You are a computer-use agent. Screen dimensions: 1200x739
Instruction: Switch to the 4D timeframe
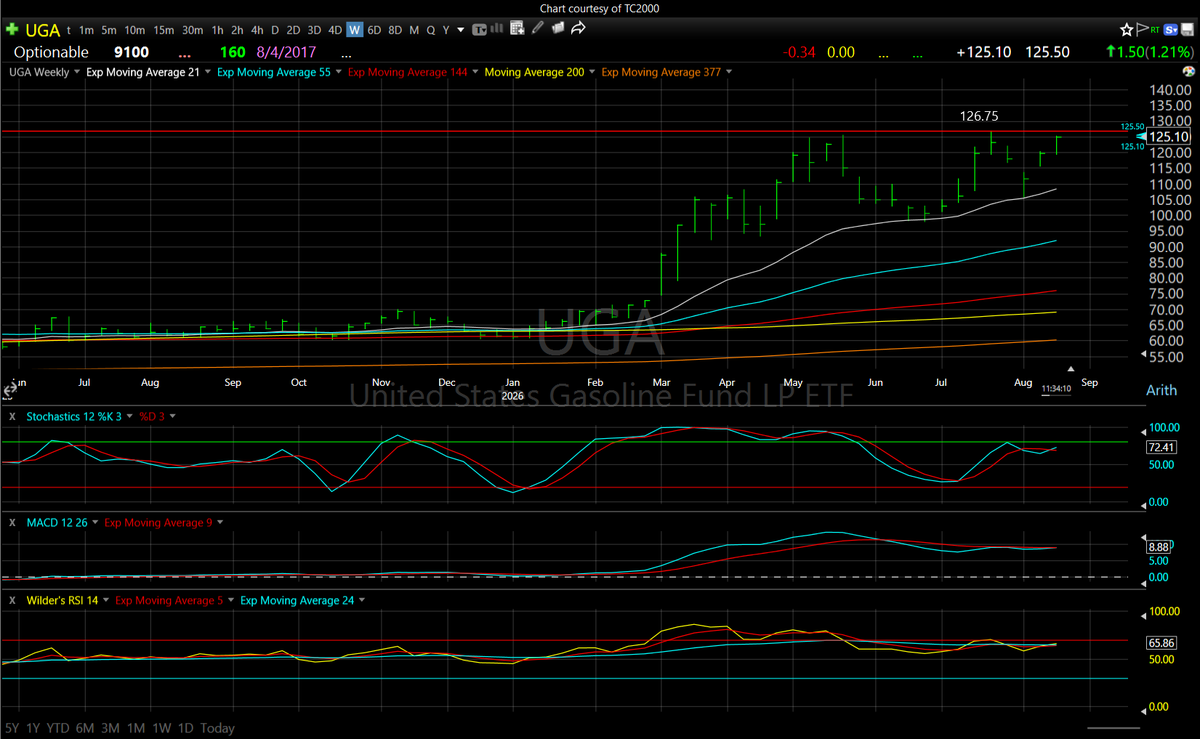[x=334, y=30]
